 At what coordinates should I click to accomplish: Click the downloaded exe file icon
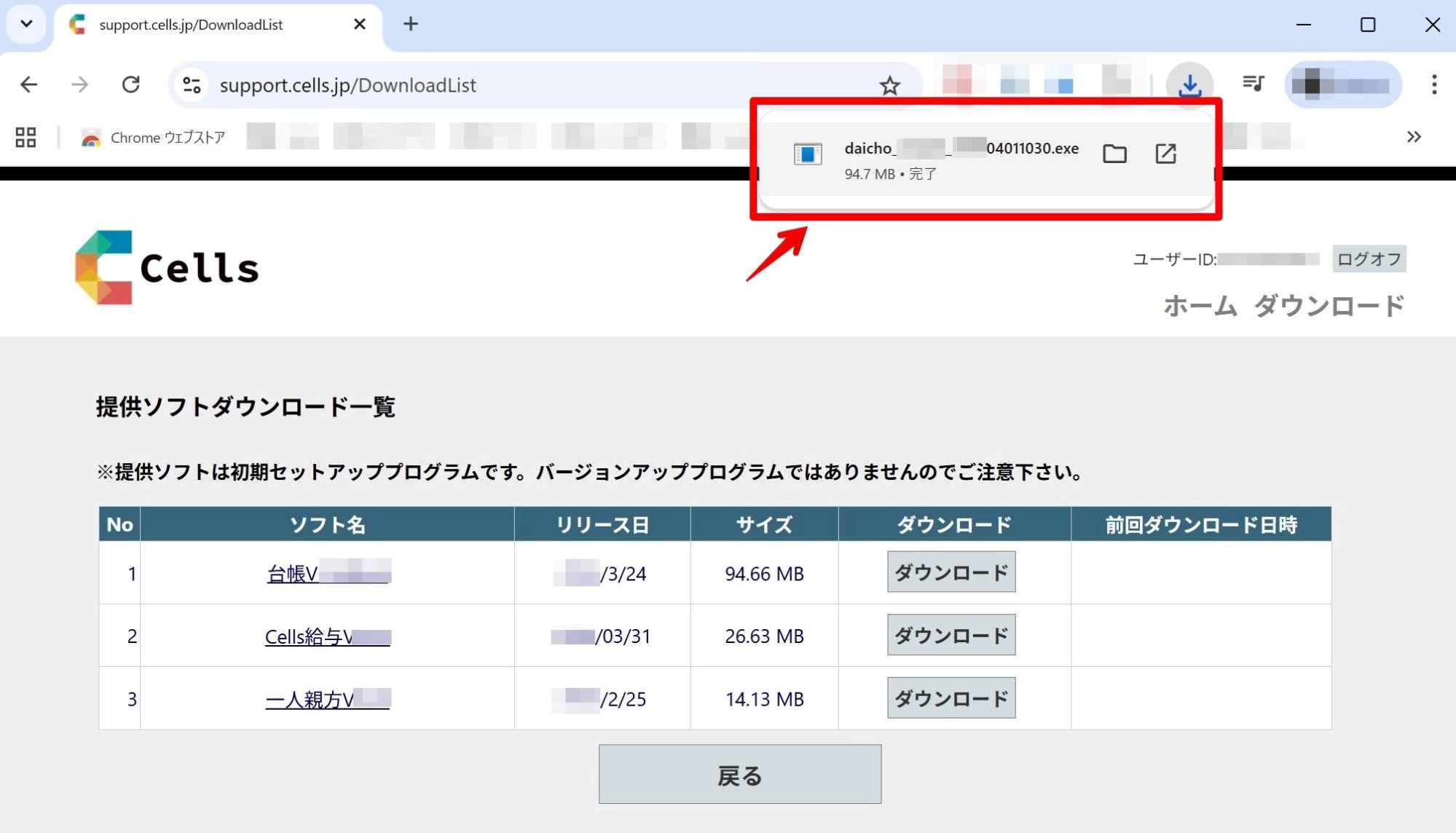(x=808, y=154)
